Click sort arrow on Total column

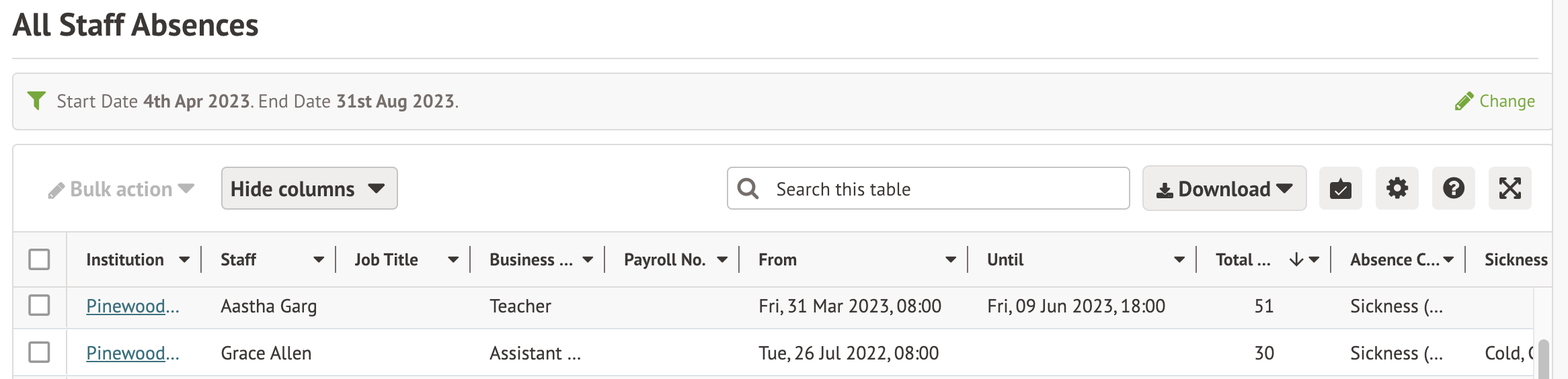coord(1296,260)
